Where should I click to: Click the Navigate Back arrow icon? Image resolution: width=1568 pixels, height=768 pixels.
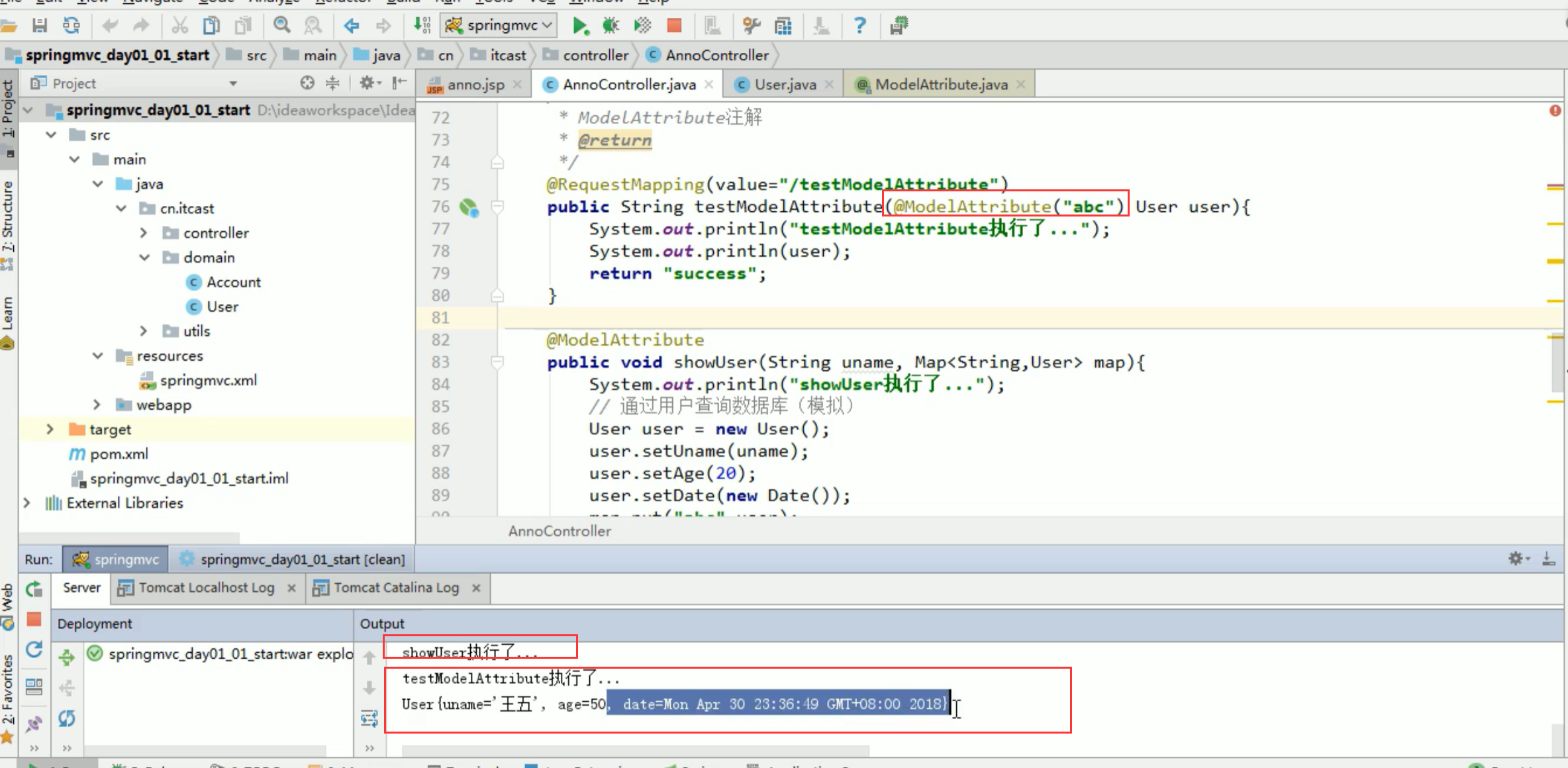[x=351, y=26]
